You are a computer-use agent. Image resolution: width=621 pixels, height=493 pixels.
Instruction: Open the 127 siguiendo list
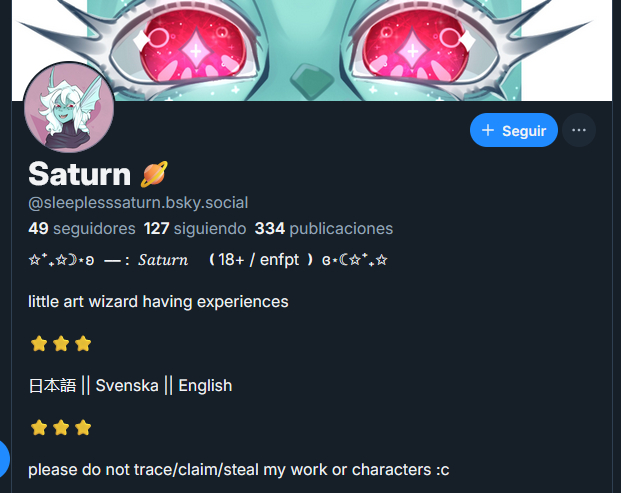(x=195, y=228)
